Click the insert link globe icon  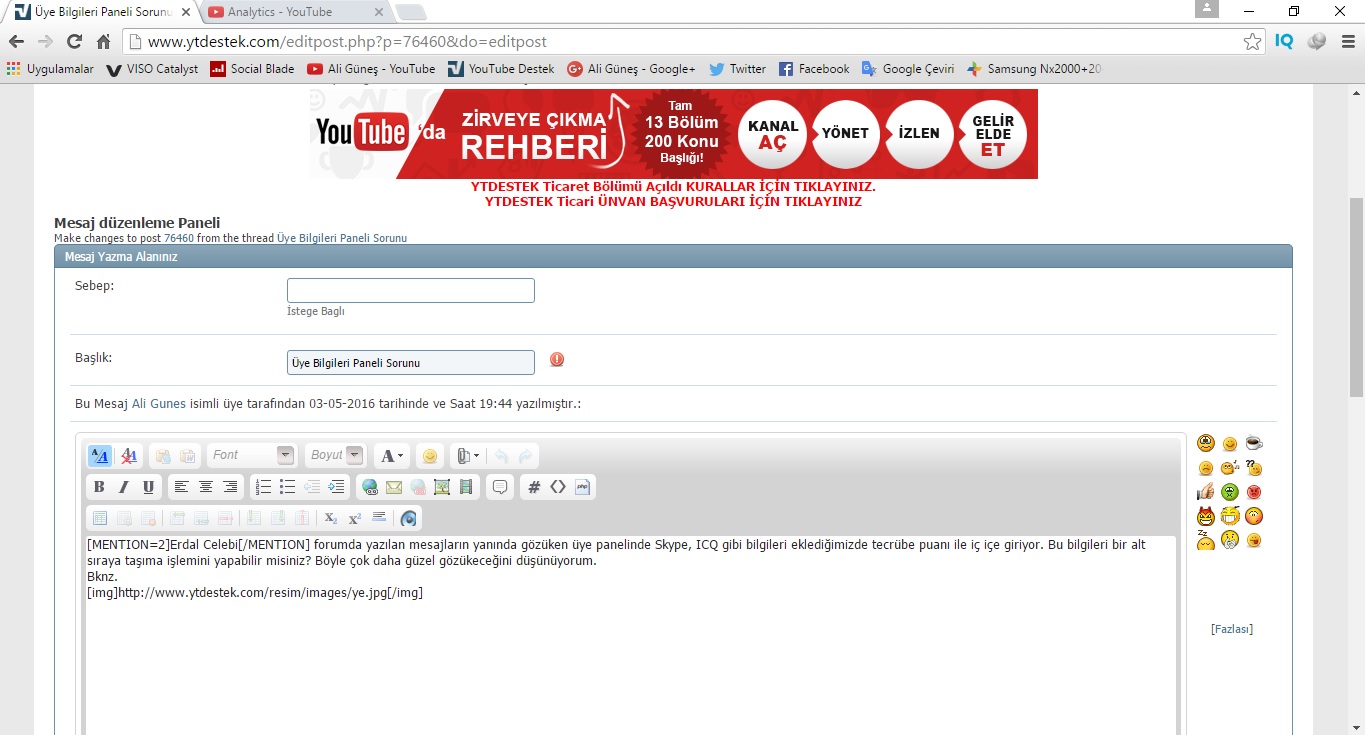[370, 487]
